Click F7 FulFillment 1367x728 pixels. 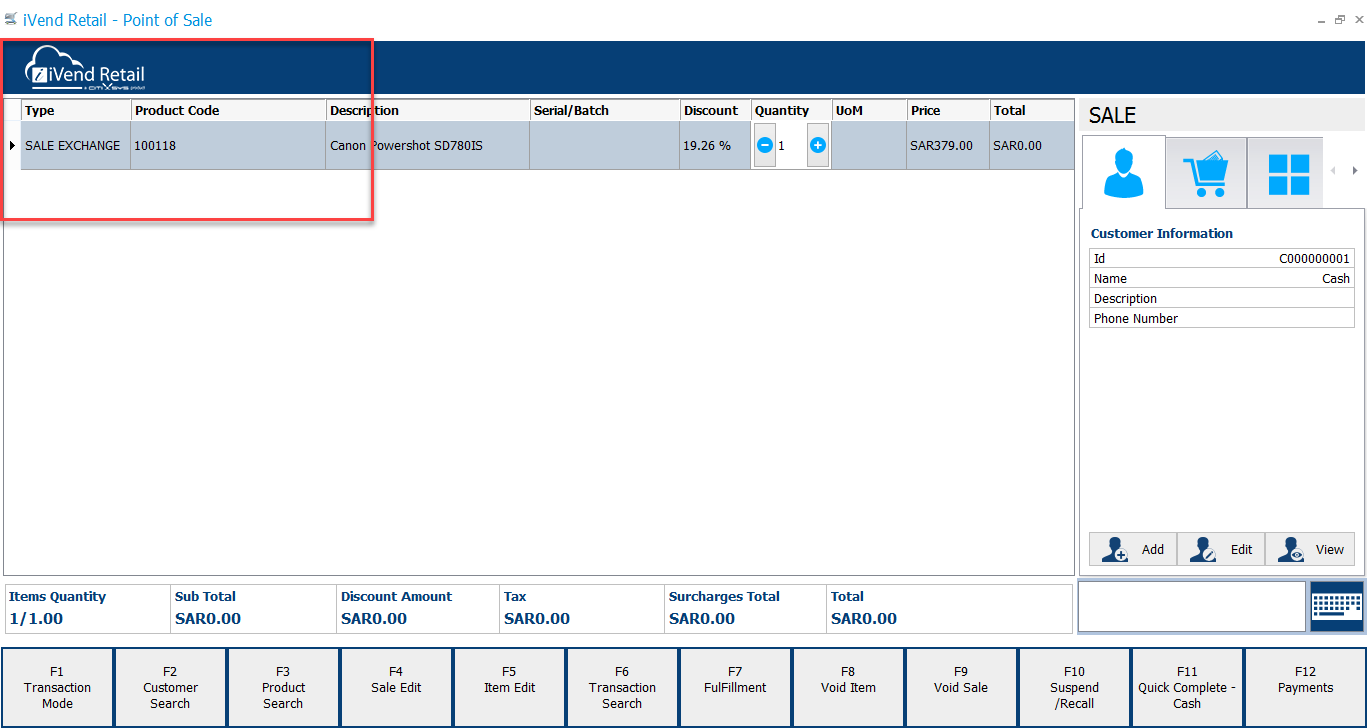tap(735, 687)
